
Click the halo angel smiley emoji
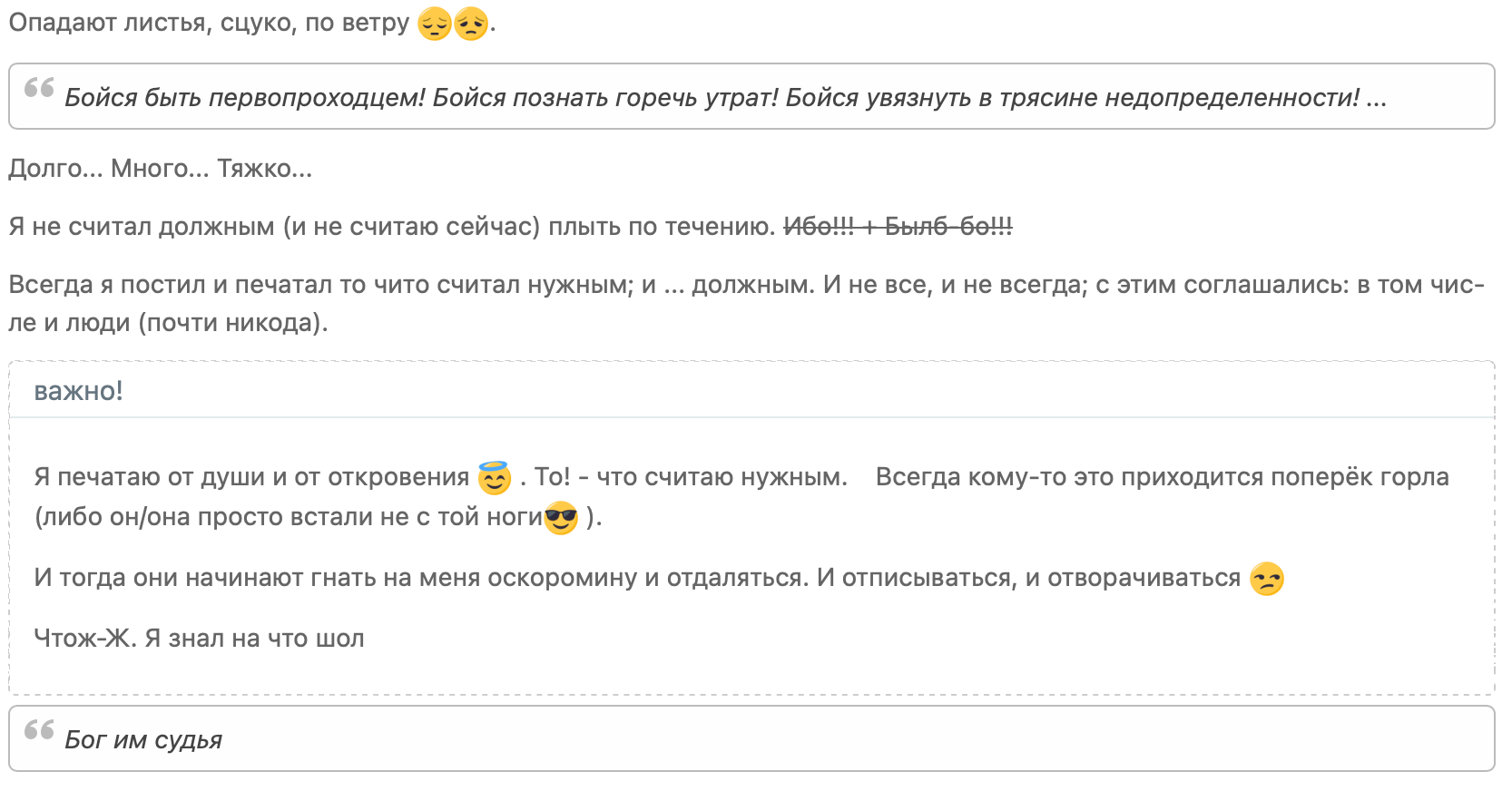point(495,478)
